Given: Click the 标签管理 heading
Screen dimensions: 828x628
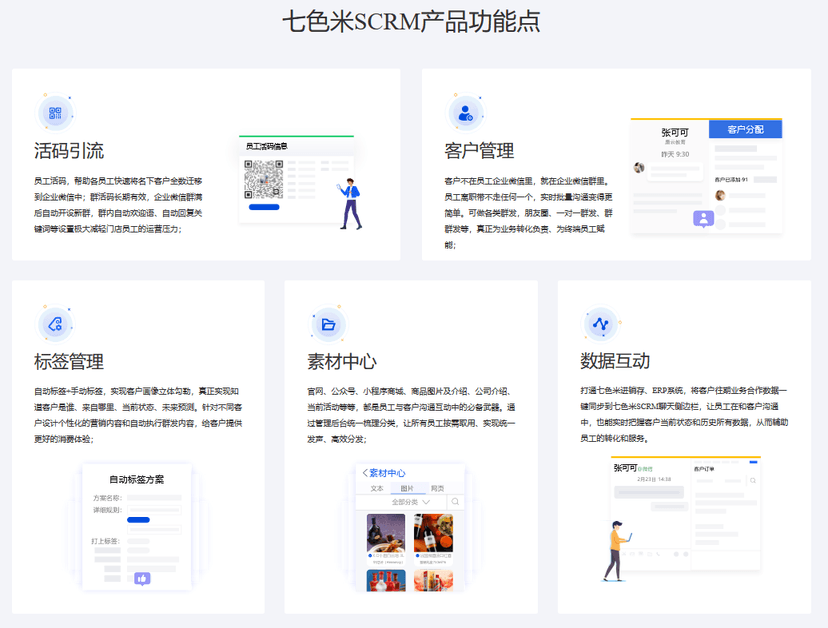Looking at the screenshot, I should pos(69,362).
